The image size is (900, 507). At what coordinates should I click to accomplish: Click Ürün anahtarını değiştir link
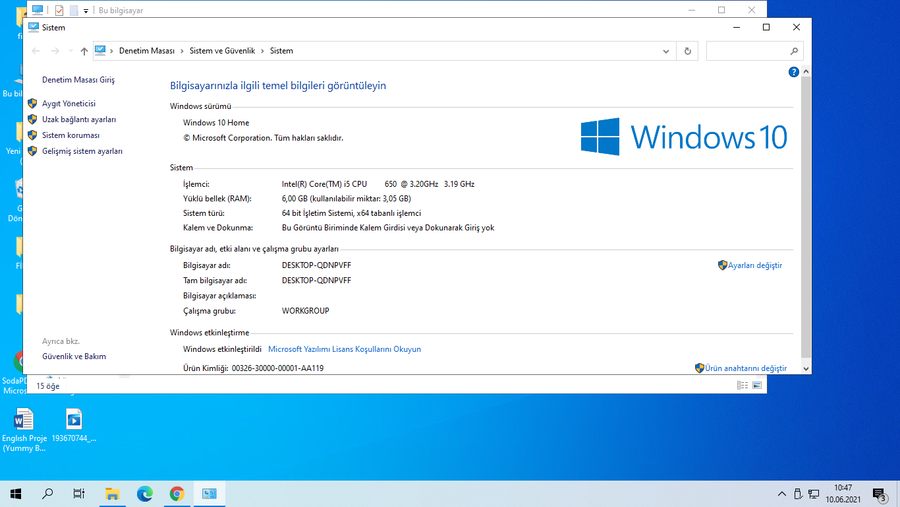pyautogui.click(x=746, y=368)
